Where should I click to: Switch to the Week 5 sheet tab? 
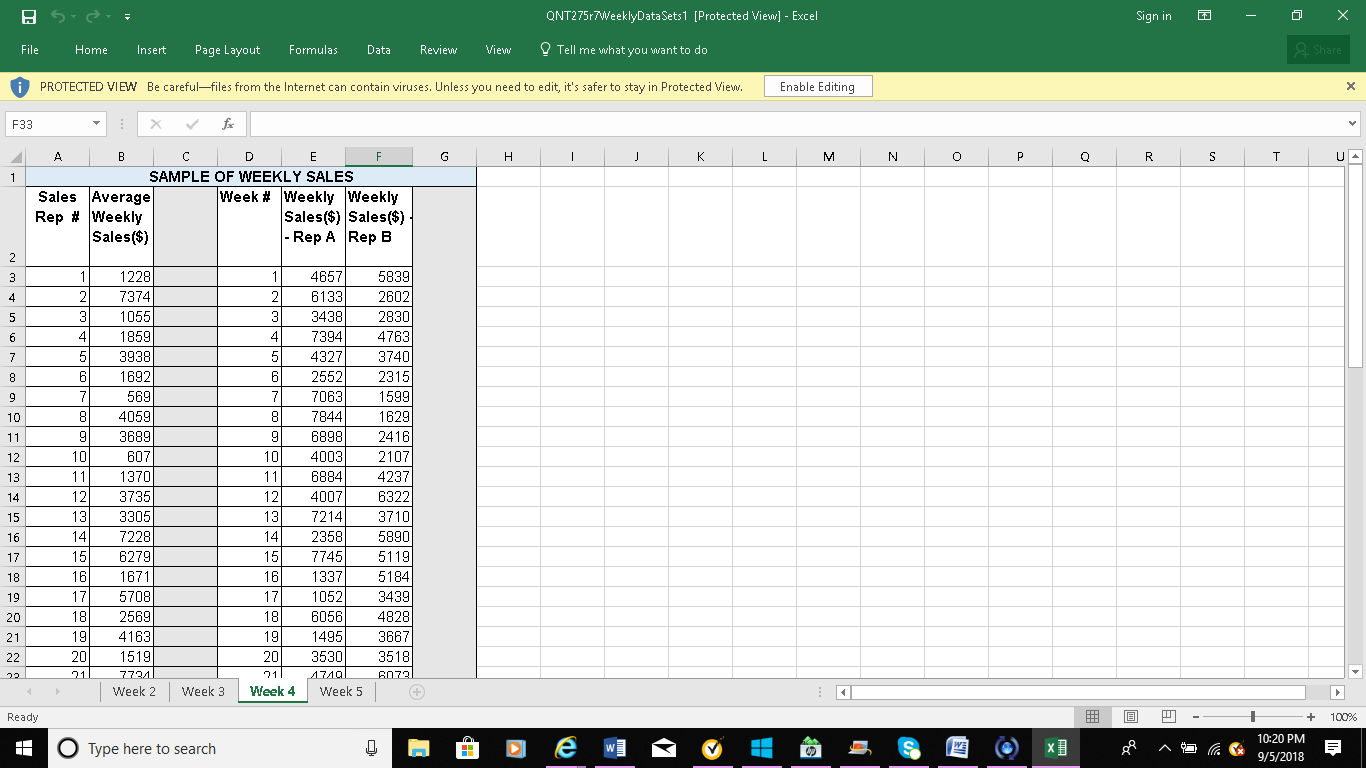(341, 691)
